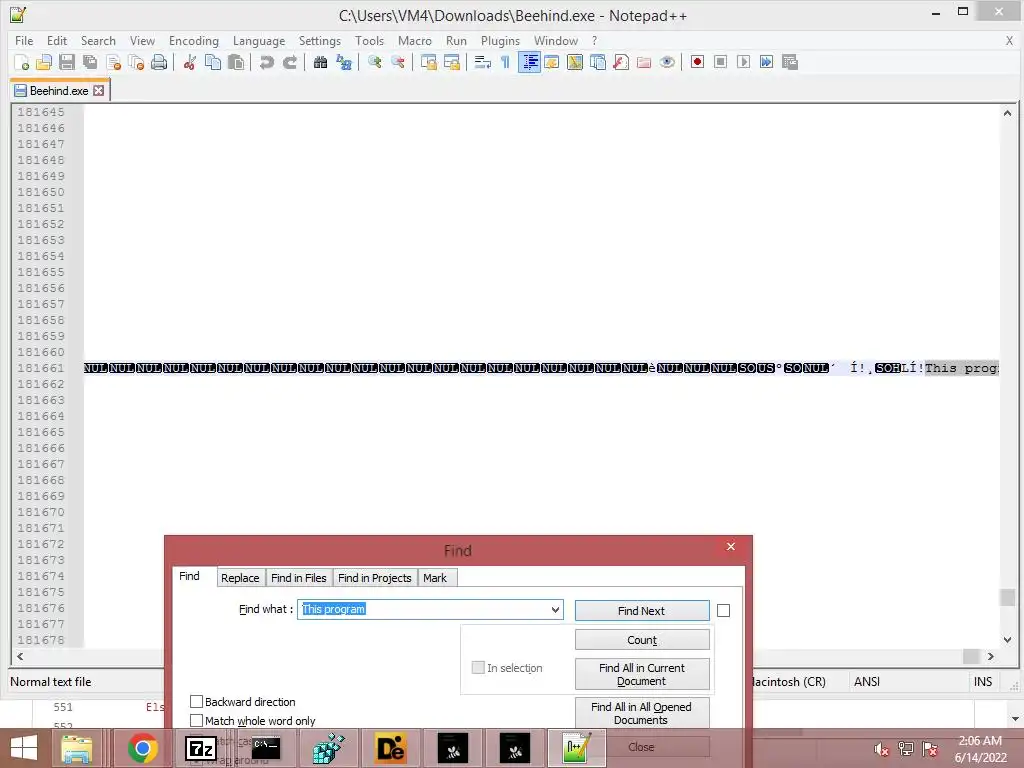Enable Match whole word only checkbox
This screenshot has height=768, width=1024.
coord(196,720)
